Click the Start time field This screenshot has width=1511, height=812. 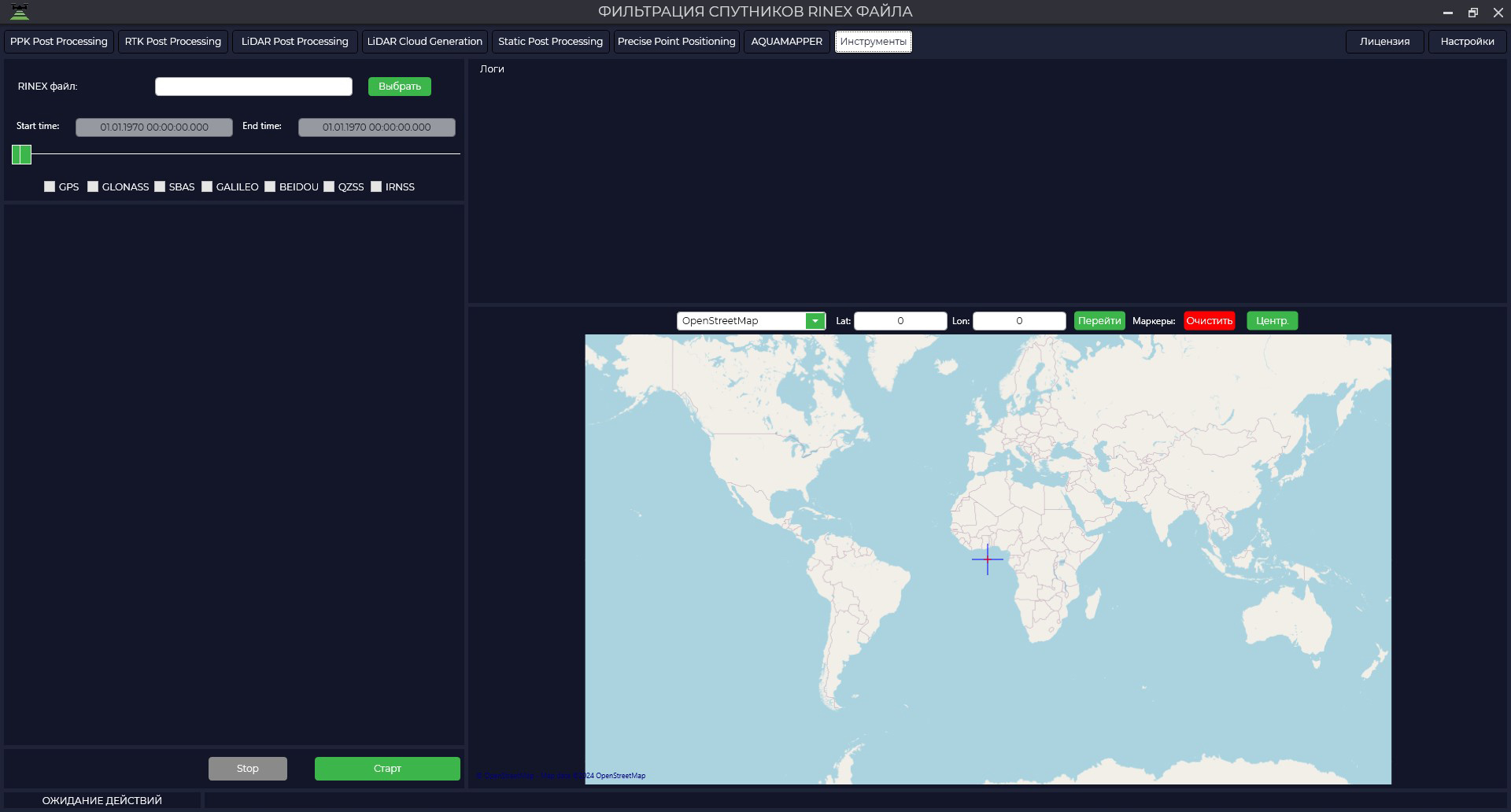154,127
